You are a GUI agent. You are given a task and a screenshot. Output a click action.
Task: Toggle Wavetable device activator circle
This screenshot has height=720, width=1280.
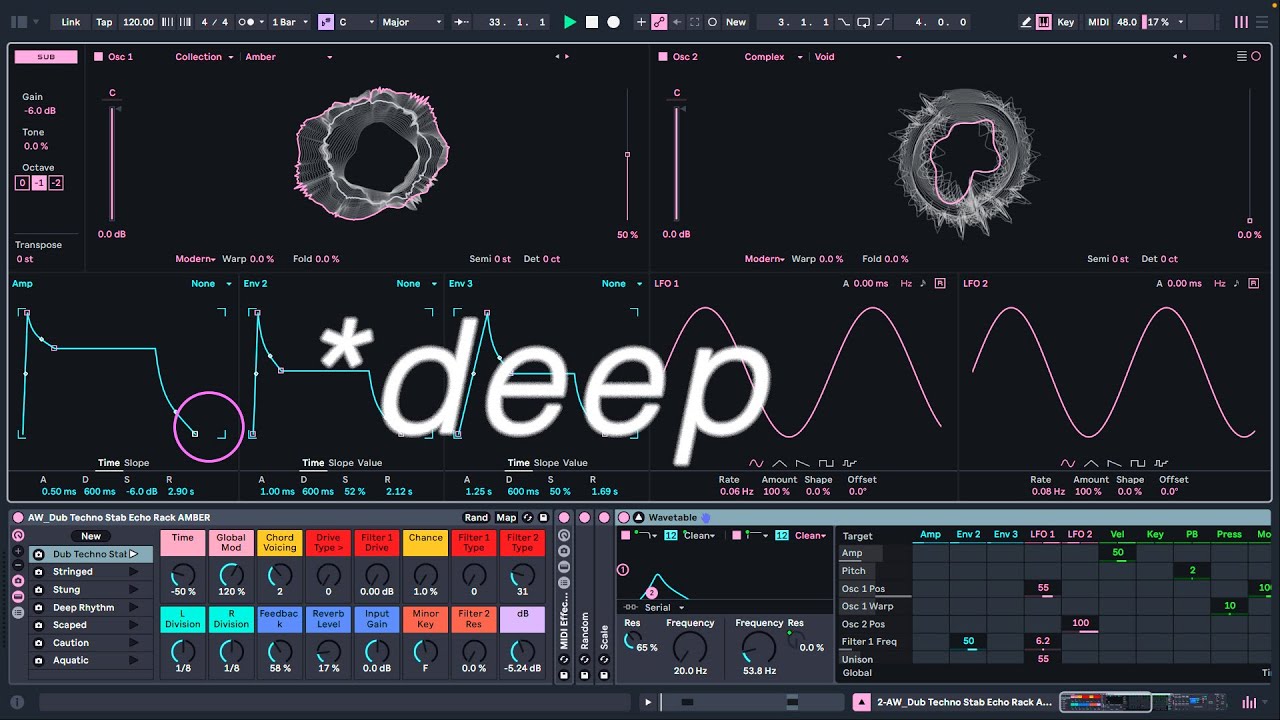tap(624, 517)
